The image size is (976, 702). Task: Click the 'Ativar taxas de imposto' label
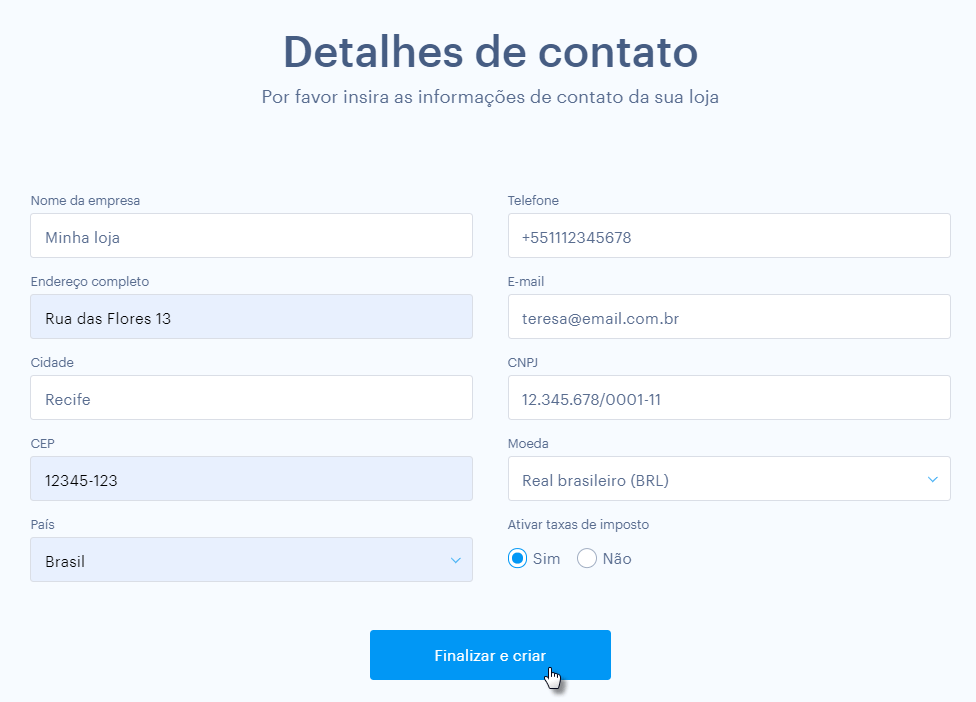578,525
